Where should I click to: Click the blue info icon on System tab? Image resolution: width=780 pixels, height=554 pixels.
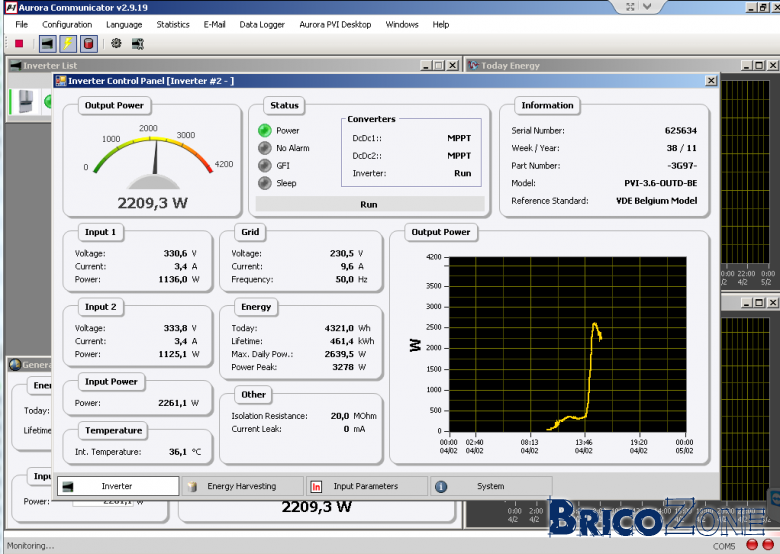pos(441,486)
